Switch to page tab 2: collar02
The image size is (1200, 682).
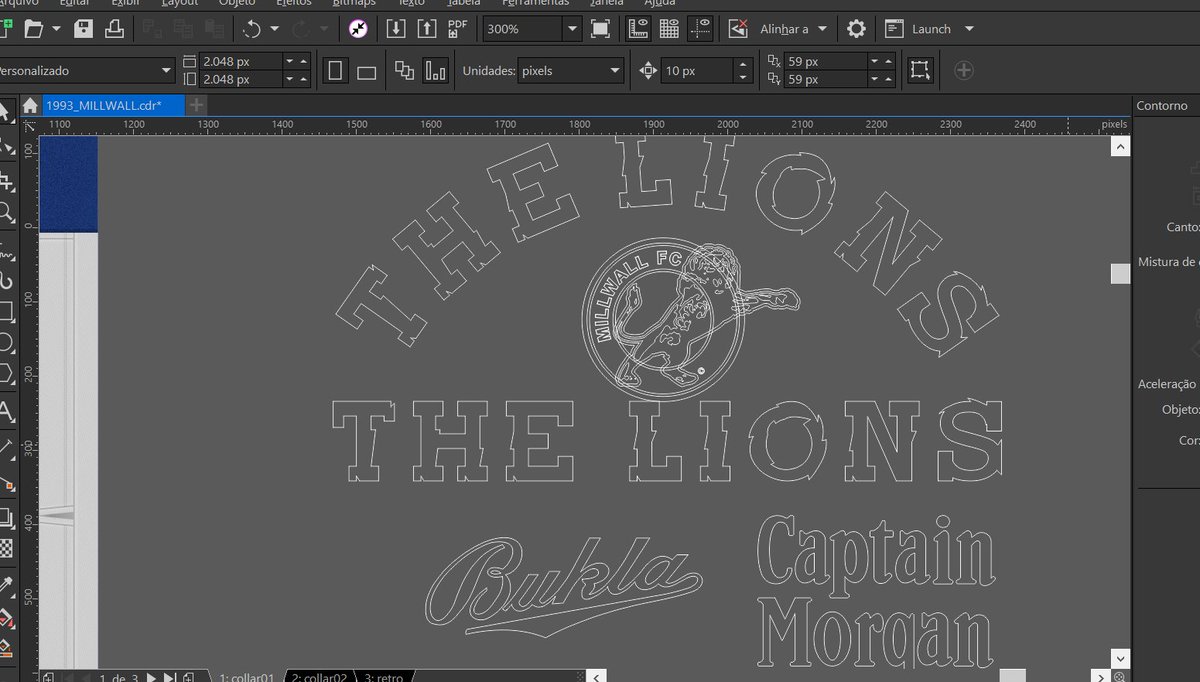320,677
